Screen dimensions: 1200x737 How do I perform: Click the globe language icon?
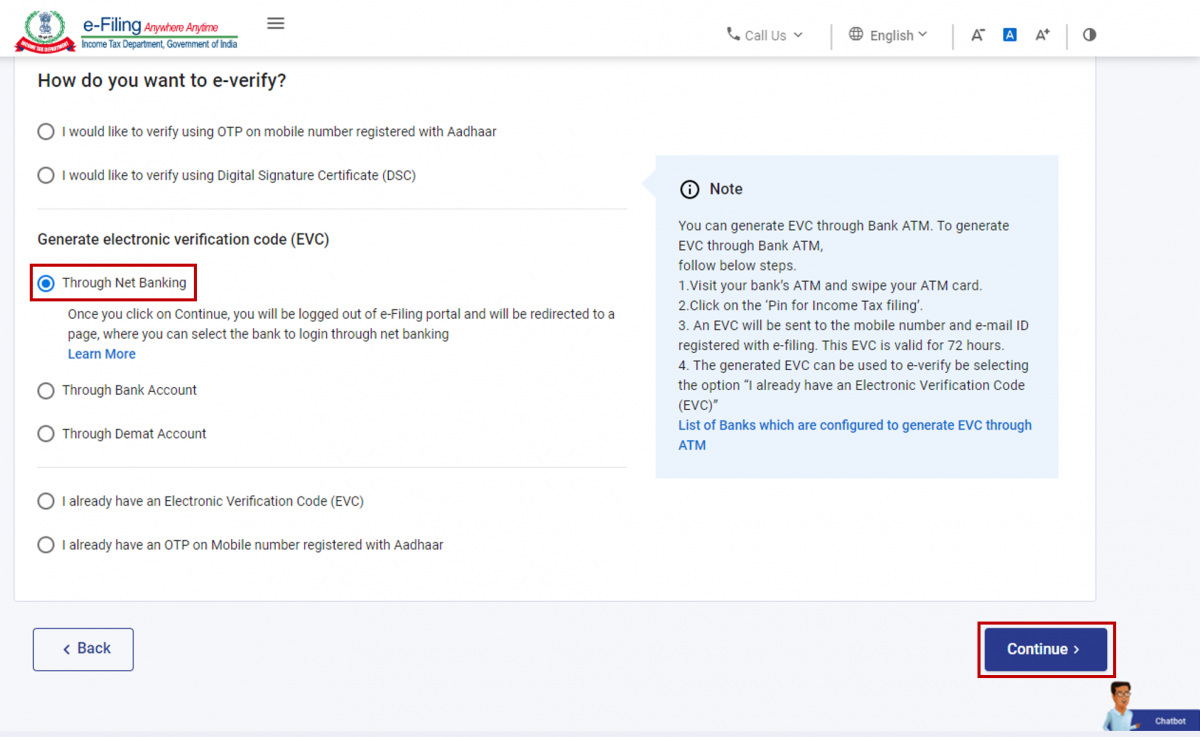click(856, 34)
